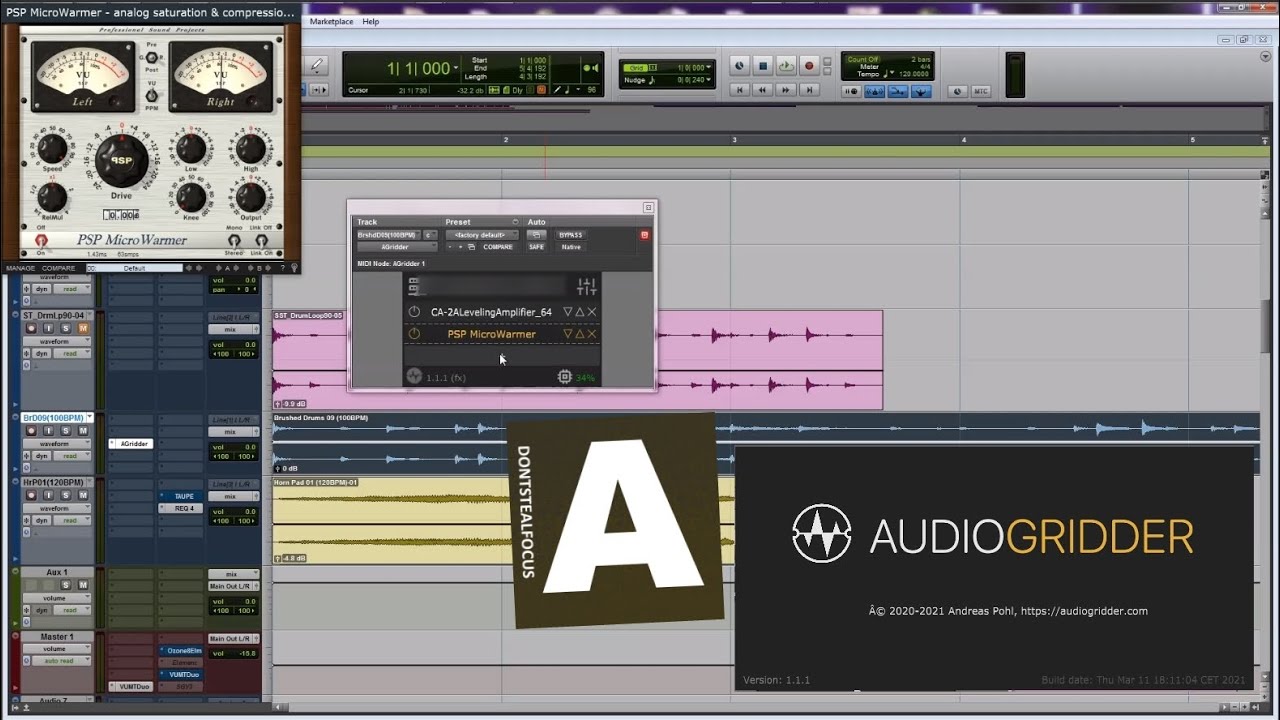Solo the HrP01(120BPM) track

pos(66,495)
